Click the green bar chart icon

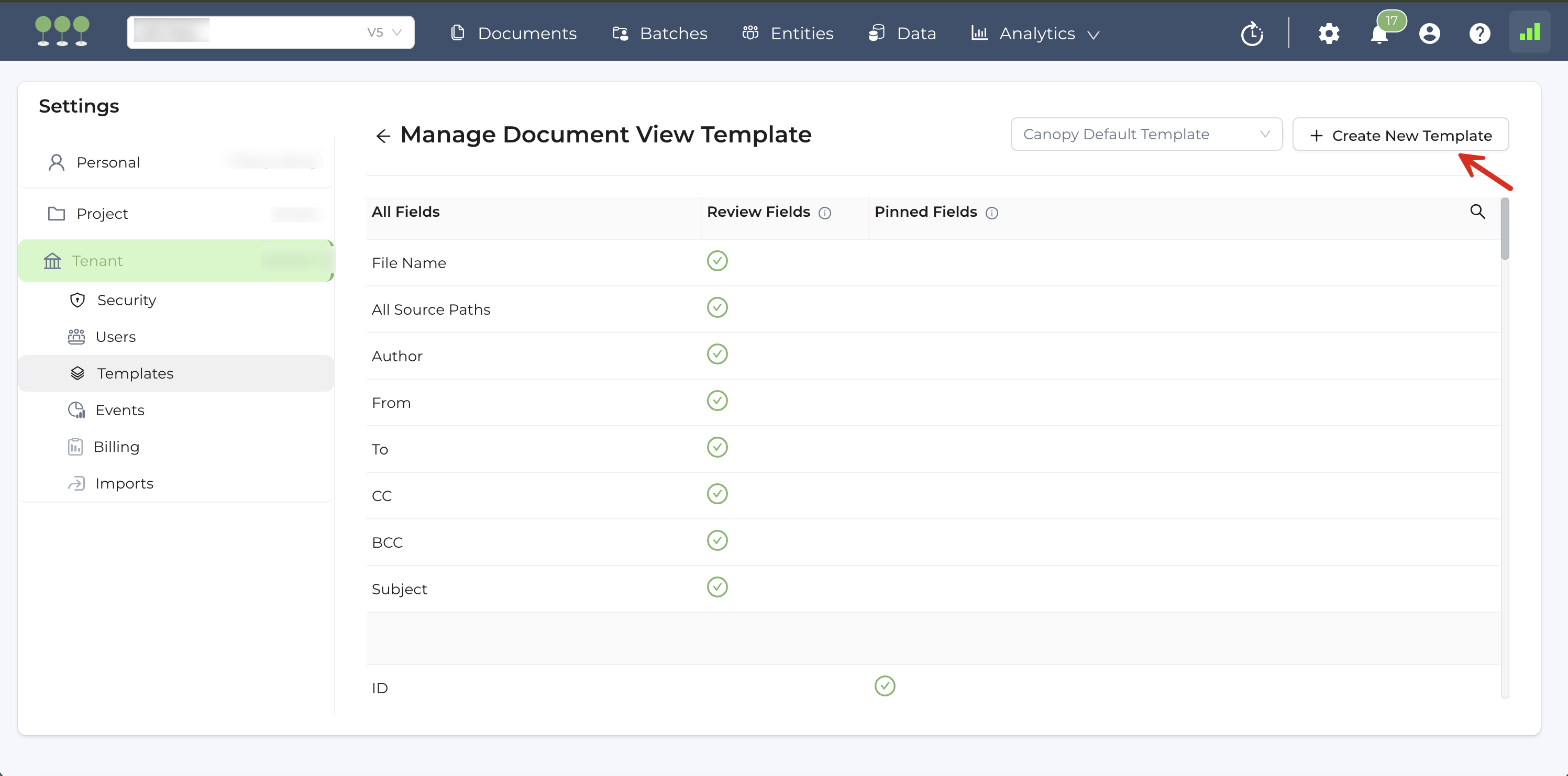tap(1530, 32)
